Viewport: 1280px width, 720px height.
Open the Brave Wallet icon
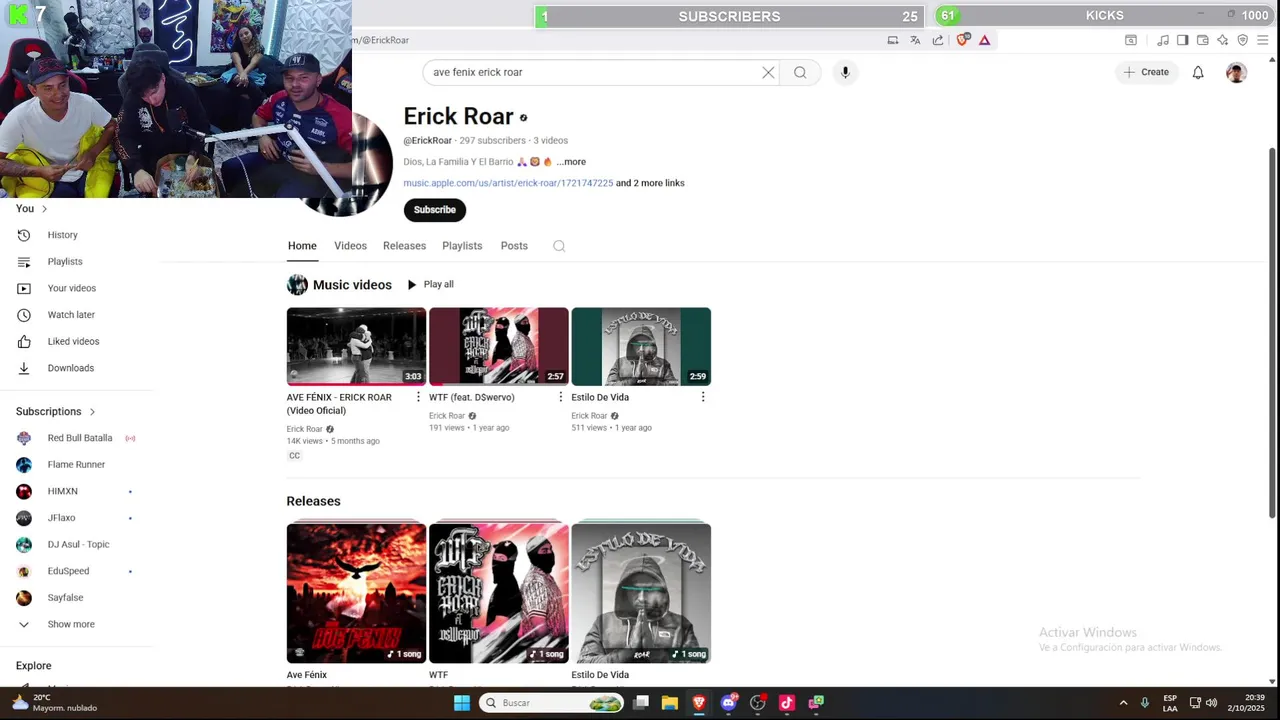tap(1203, 40)
